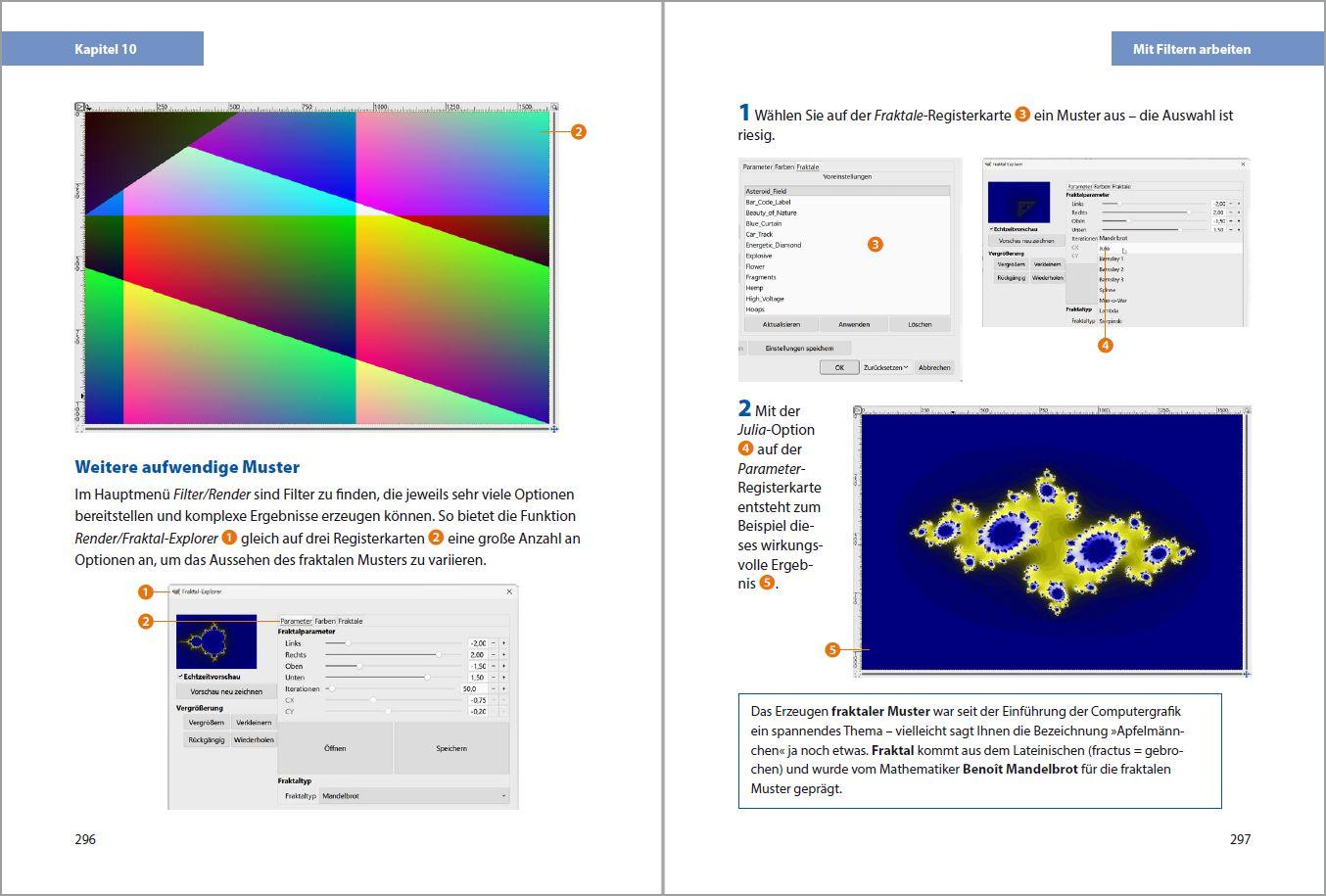Switch to the Farben tab above Fraktalparameter on the left page

[324, 621]
